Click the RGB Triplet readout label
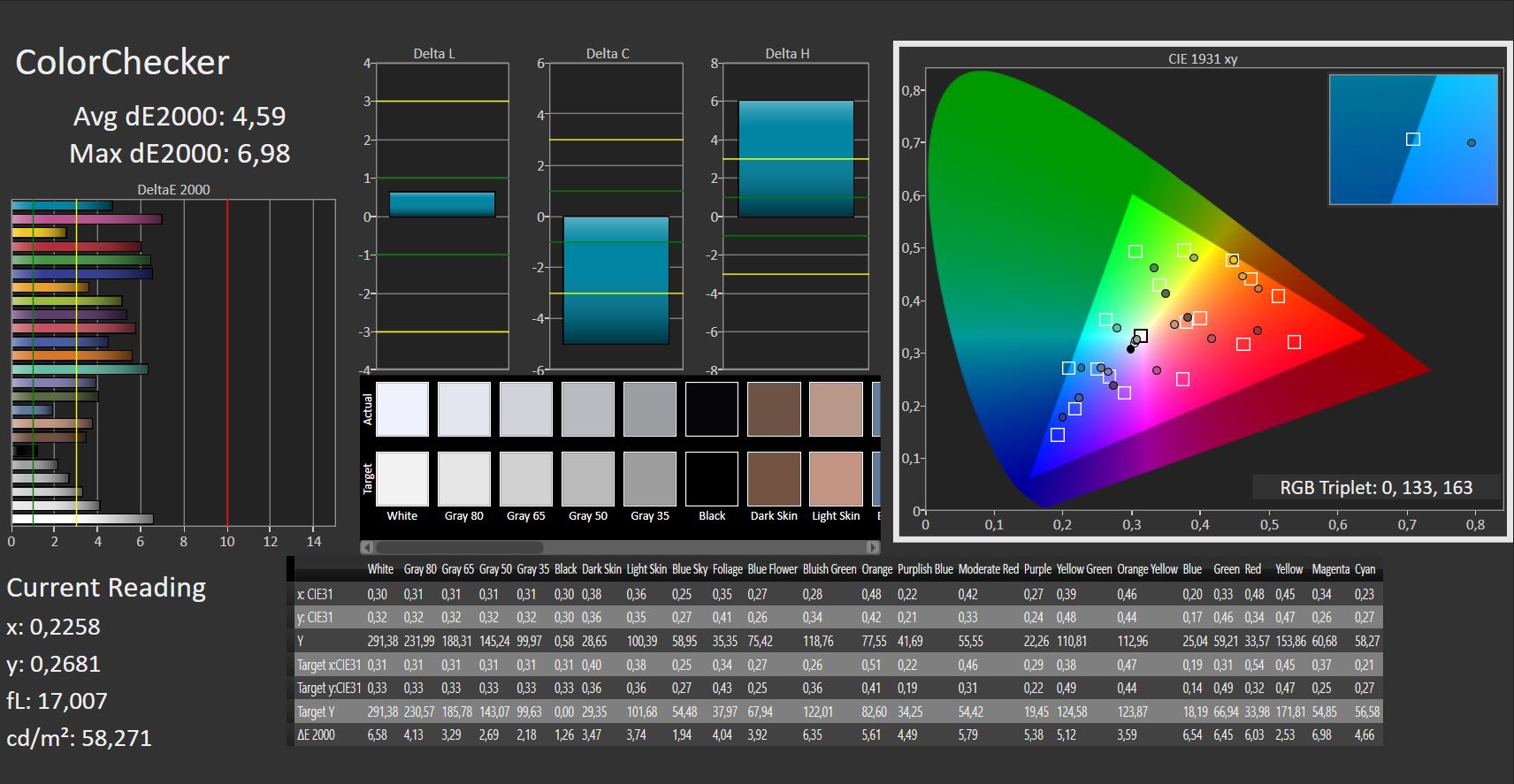Screen dimensions: 1514x784 coord(1376,488)
